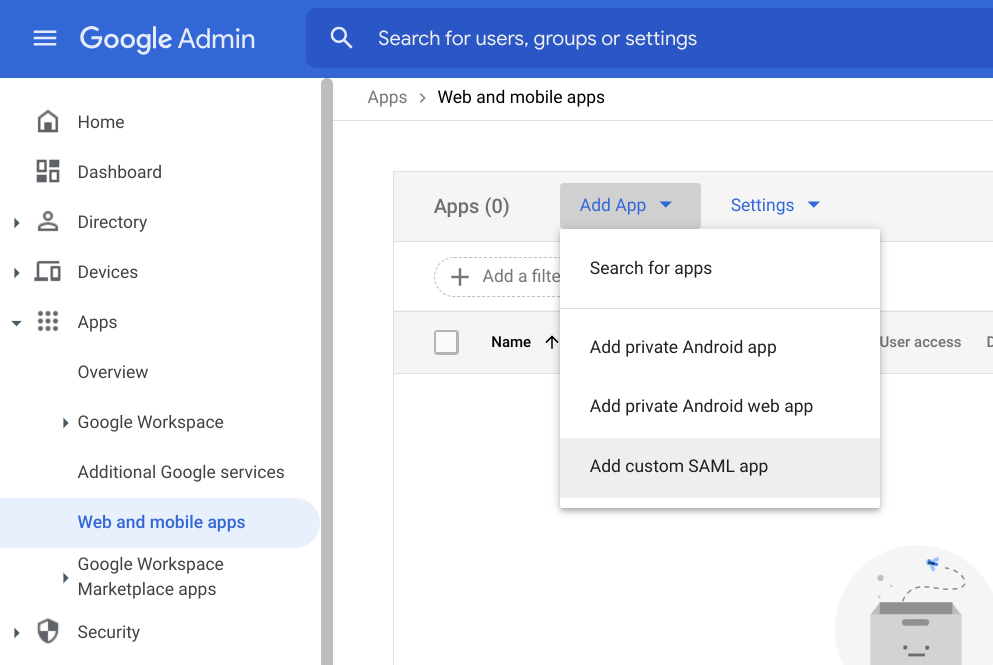Select Web and mobile apps in sidebar
This screenshot has width=993, height=665.
tap(160, 522)
